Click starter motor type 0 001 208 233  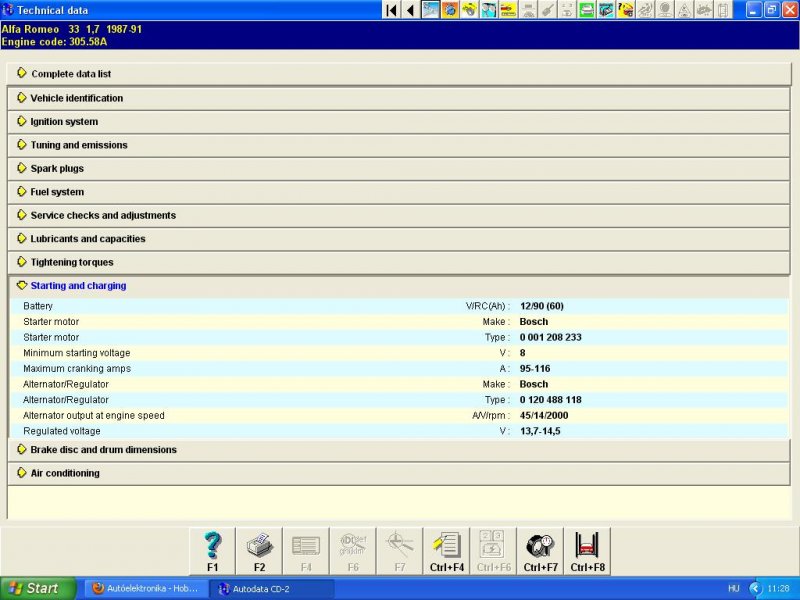pyautogui.click(x=551, y=337)
